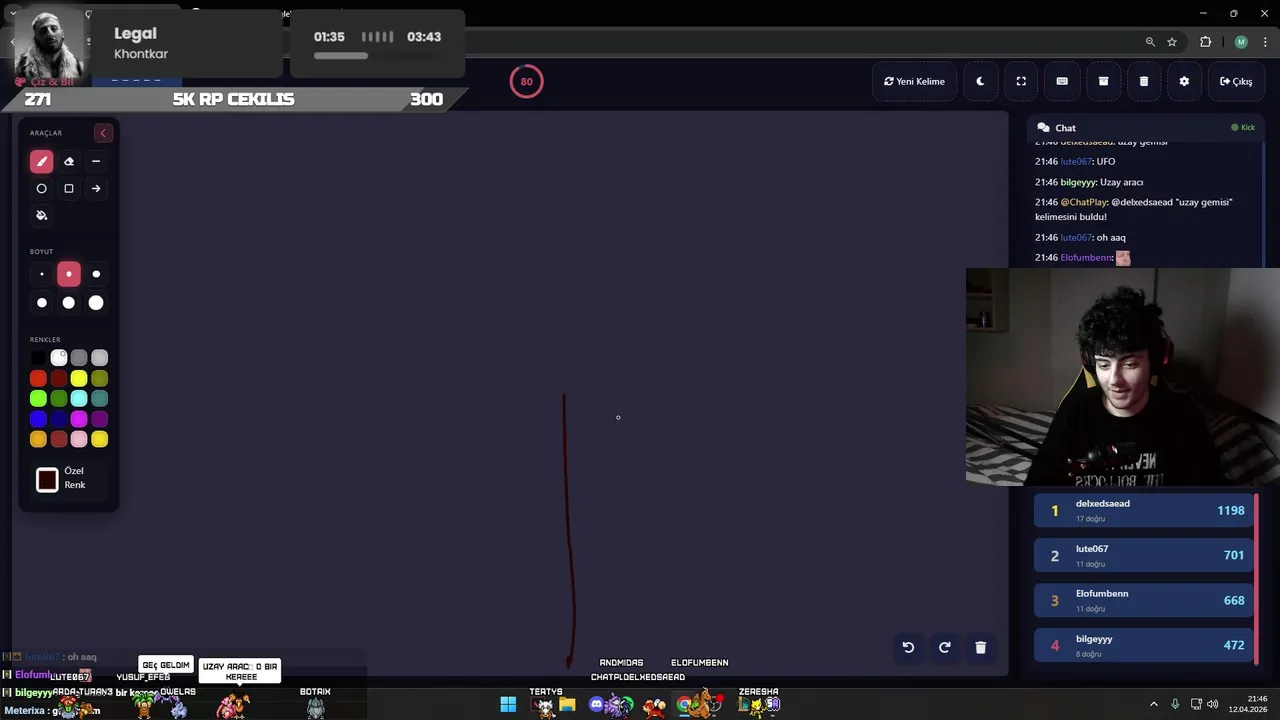Image resolution: width=1280 pixels, height=720 pixels.
Task: Open File Explorer from the taskbar
Action: pyautogui.click(x=567, y=705)
